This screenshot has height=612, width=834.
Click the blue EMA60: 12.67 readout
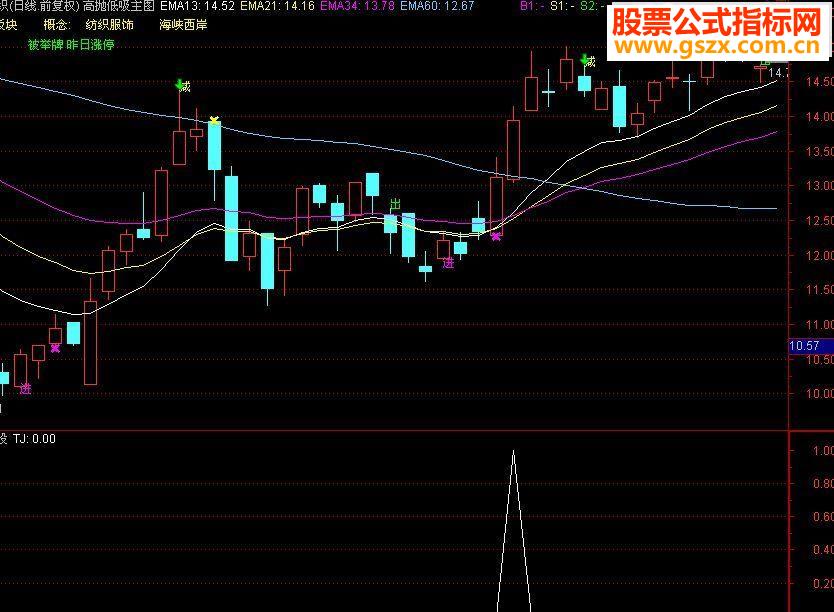pos(437,6)
